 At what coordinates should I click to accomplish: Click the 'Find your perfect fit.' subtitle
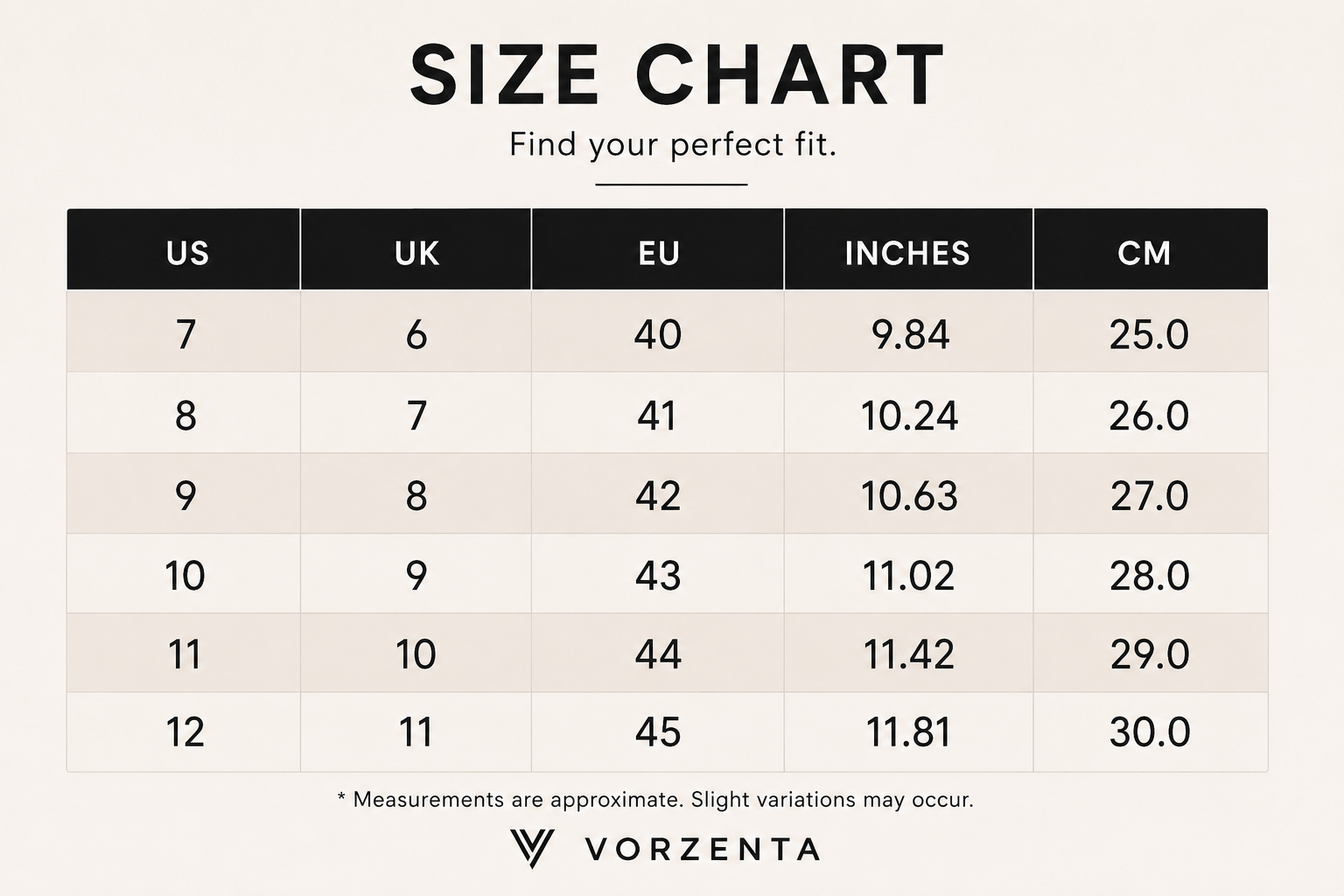[673, 144]
